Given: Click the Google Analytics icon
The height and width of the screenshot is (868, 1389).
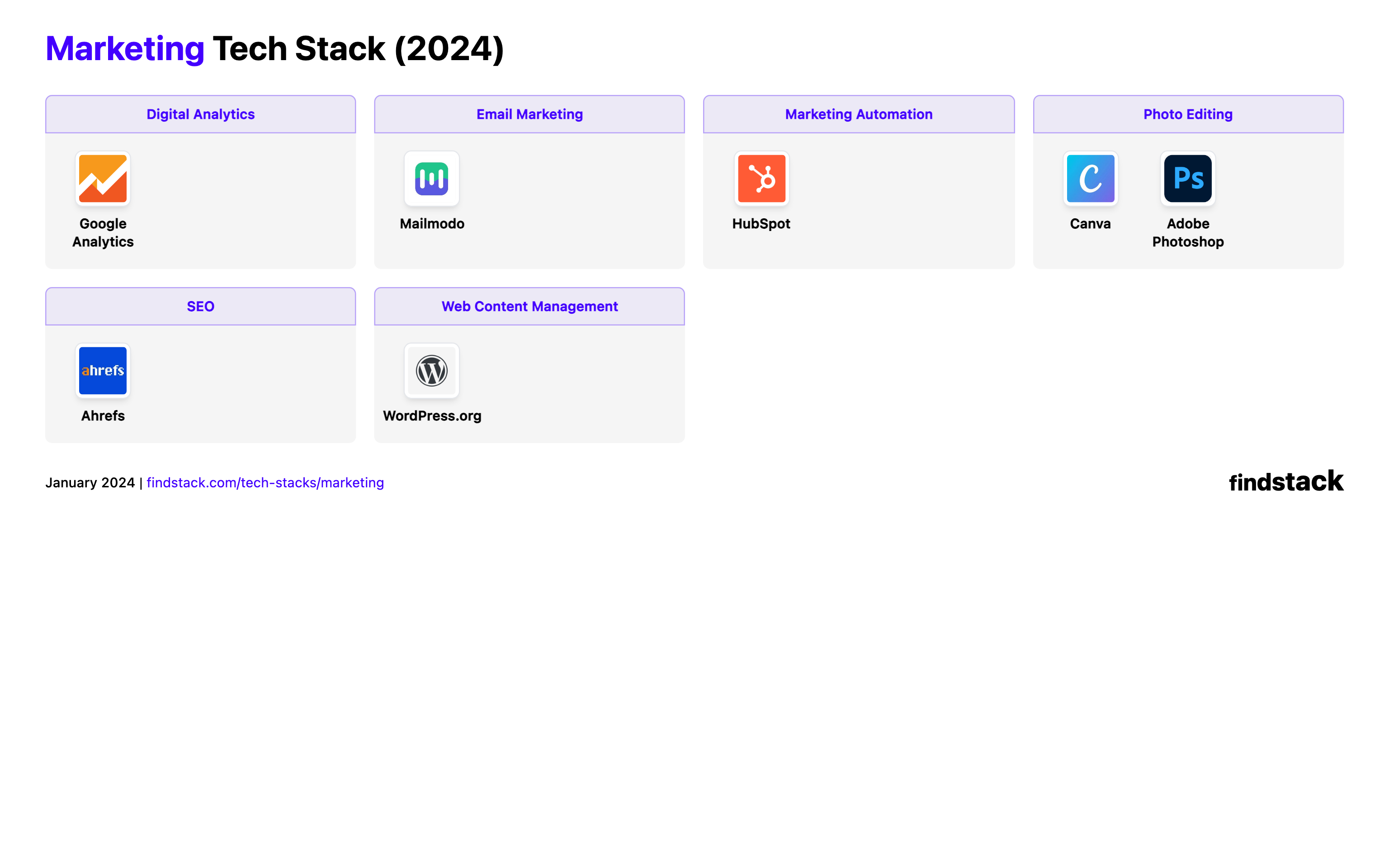Looking at the screenshot, I should [103, 179].
